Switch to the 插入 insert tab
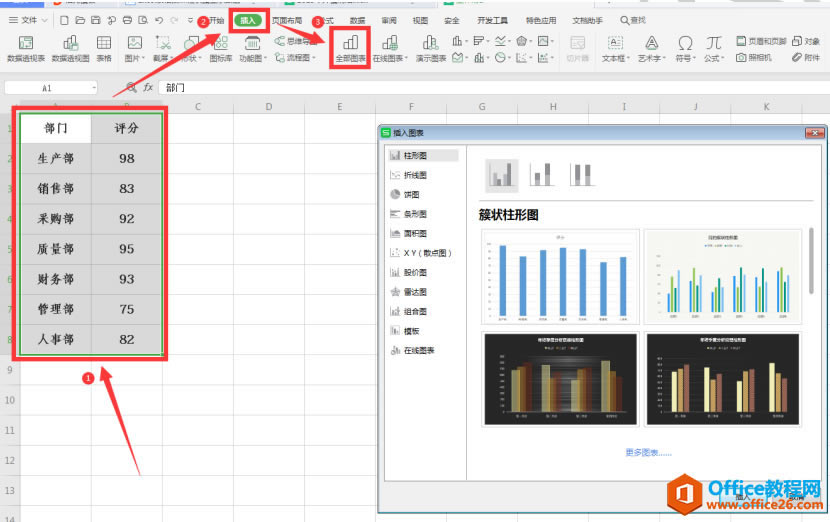Viewport: 830px width, 522px height. (x=248, y=20)
